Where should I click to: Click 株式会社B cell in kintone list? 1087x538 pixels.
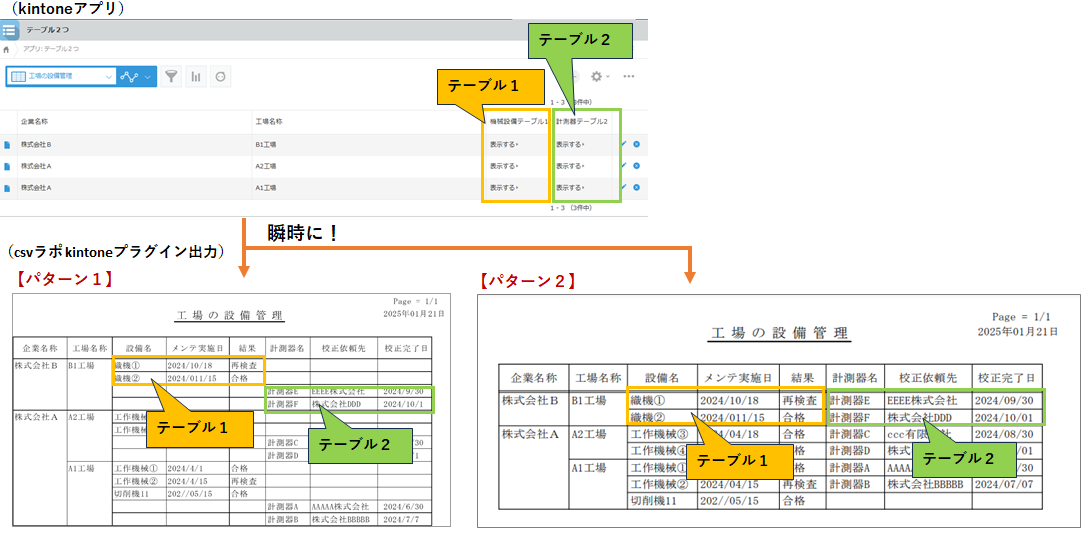click(x=36, y=146)
